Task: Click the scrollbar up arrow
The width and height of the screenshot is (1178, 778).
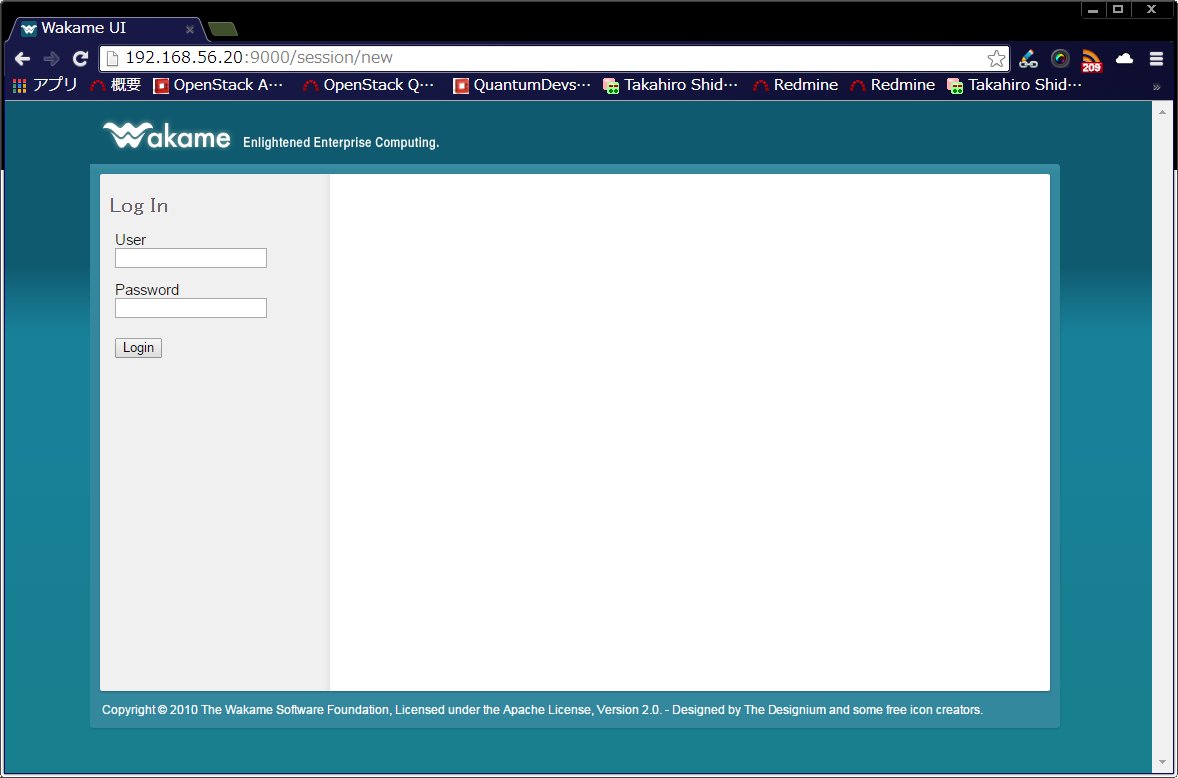Action: click(x=1161, y=111)
